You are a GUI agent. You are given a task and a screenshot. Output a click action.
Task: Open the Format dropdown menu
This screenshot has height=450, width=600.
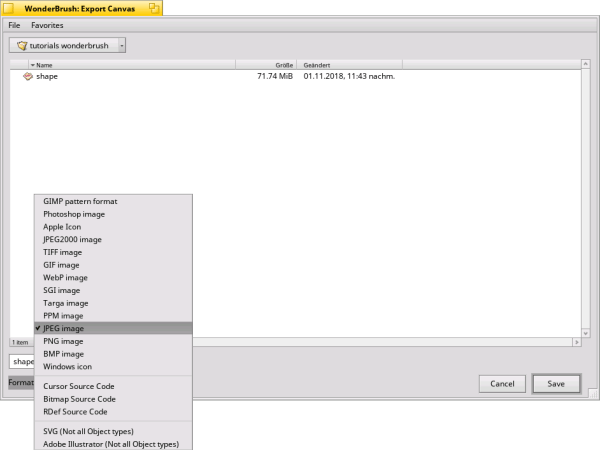click(x=20, y=382)
